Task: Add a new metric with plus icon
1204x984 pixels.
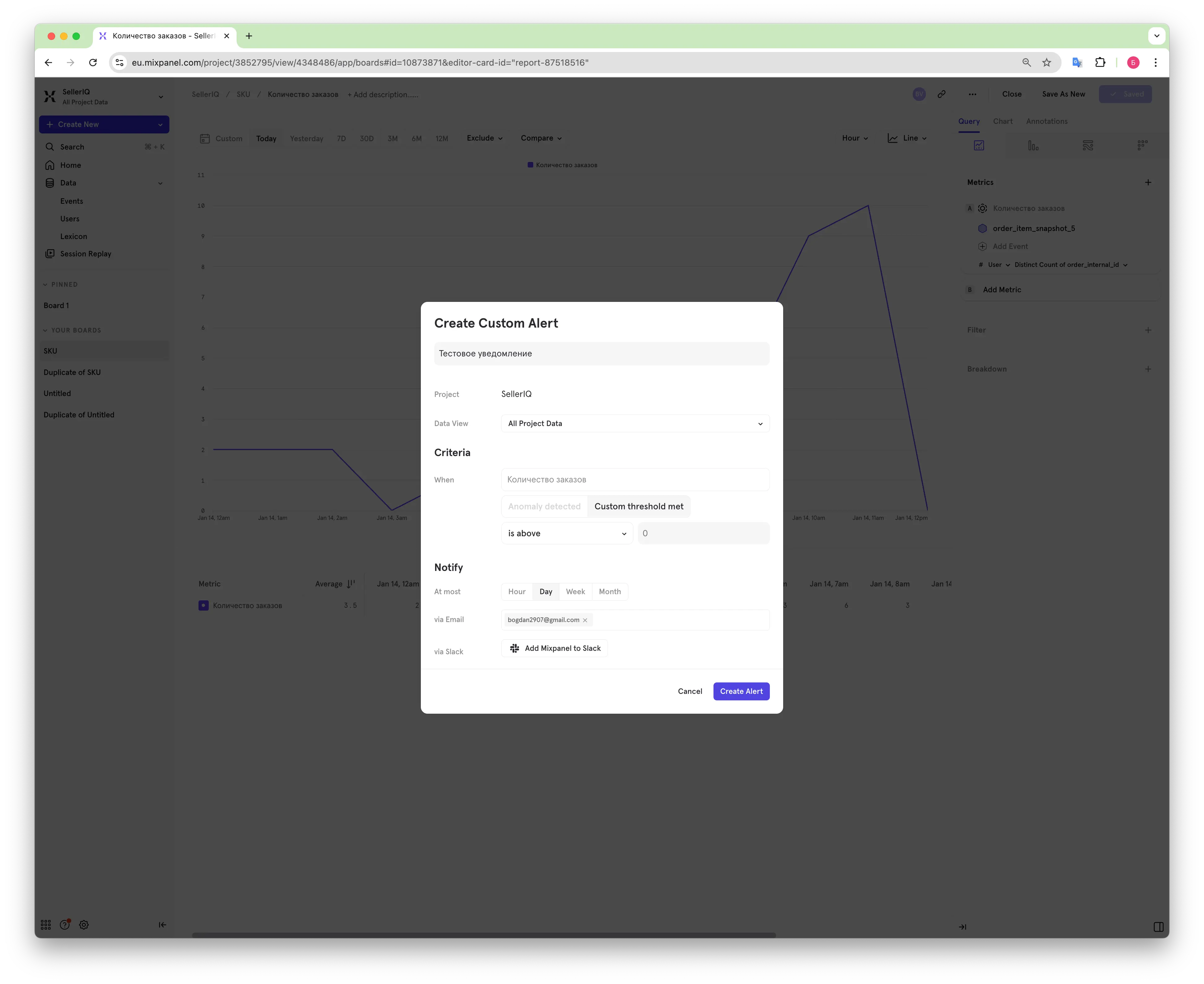Action: pyautogui.click(x=1148, y=182)
